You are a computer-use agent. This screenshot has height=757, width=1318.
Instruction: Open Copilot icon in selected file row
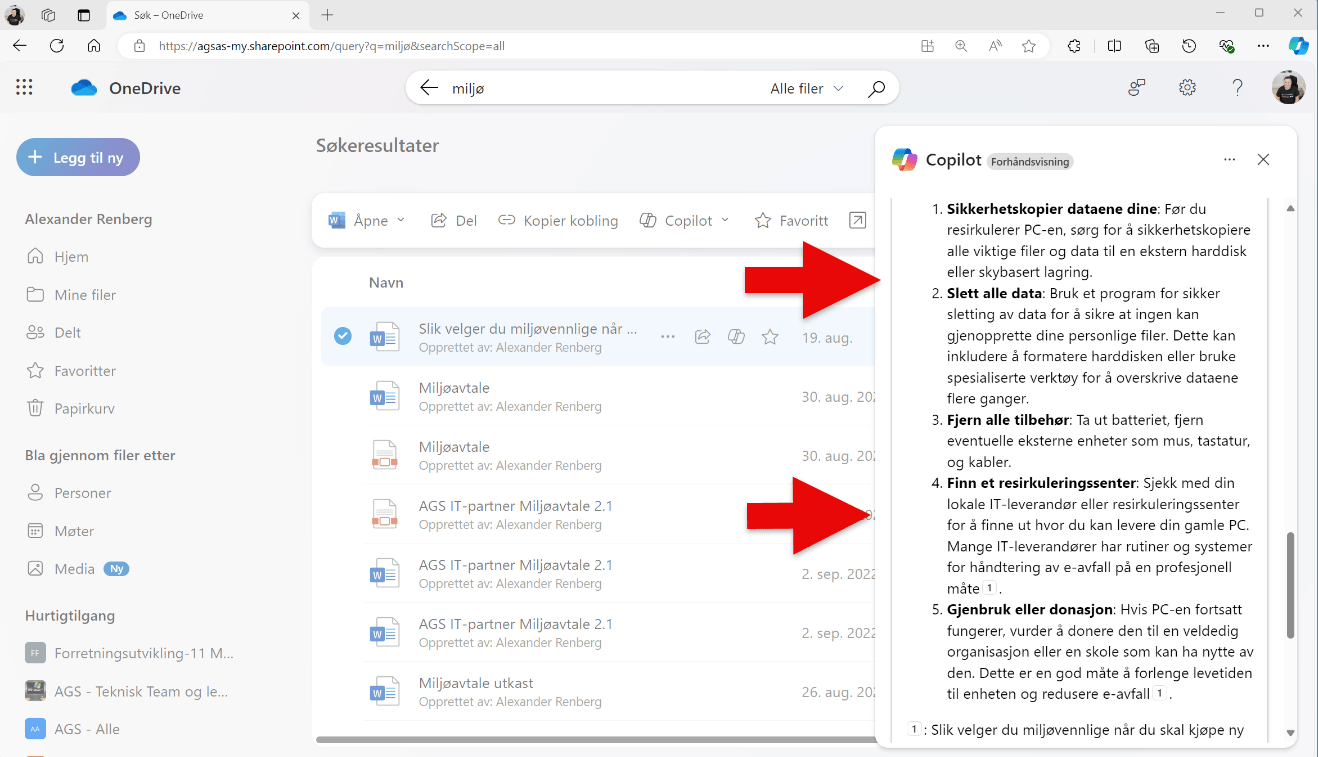(736, 337)
